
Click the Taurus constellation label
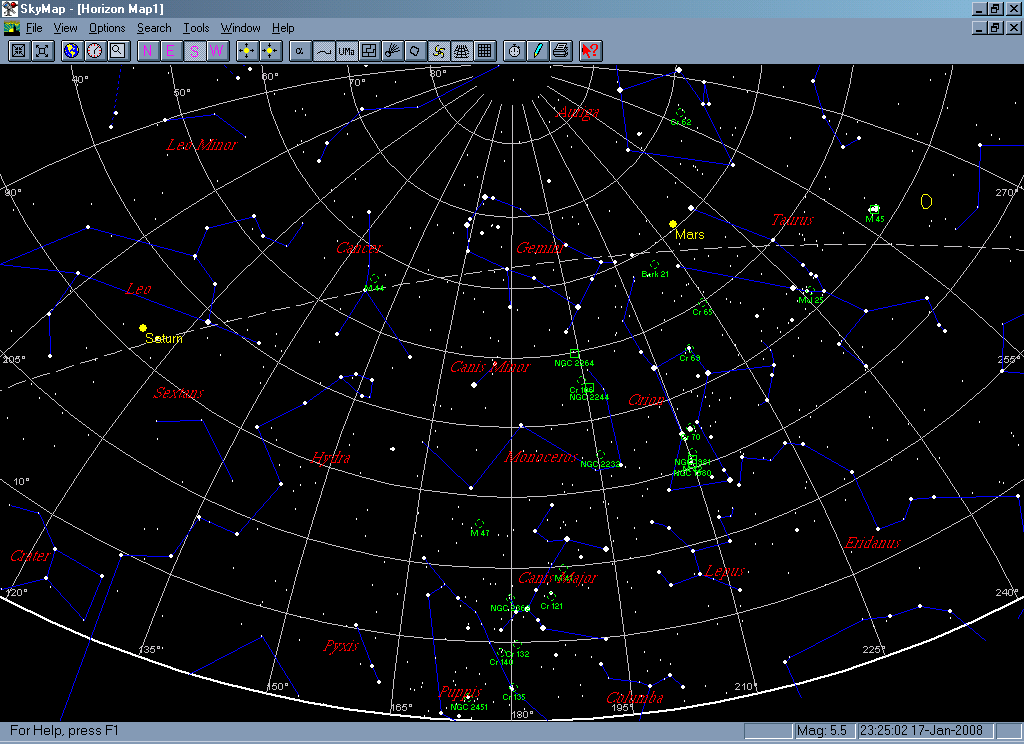[x=793, y=219]
